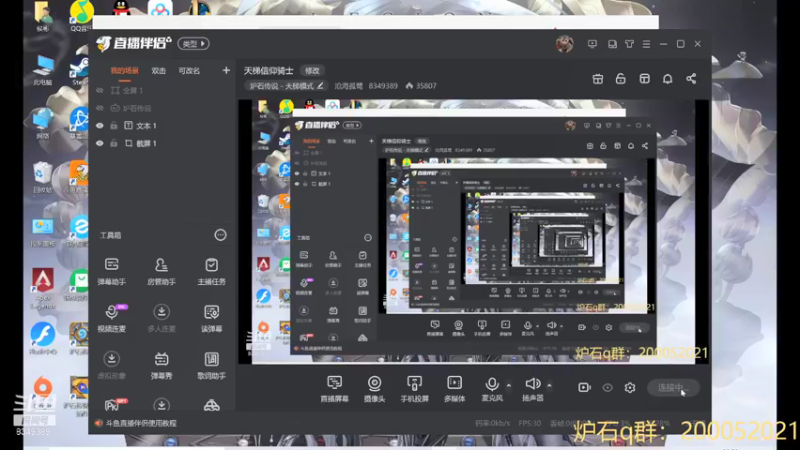Open the hamburger menu in title bar
This screenshot has width=800, height=450.
(646, 44)
